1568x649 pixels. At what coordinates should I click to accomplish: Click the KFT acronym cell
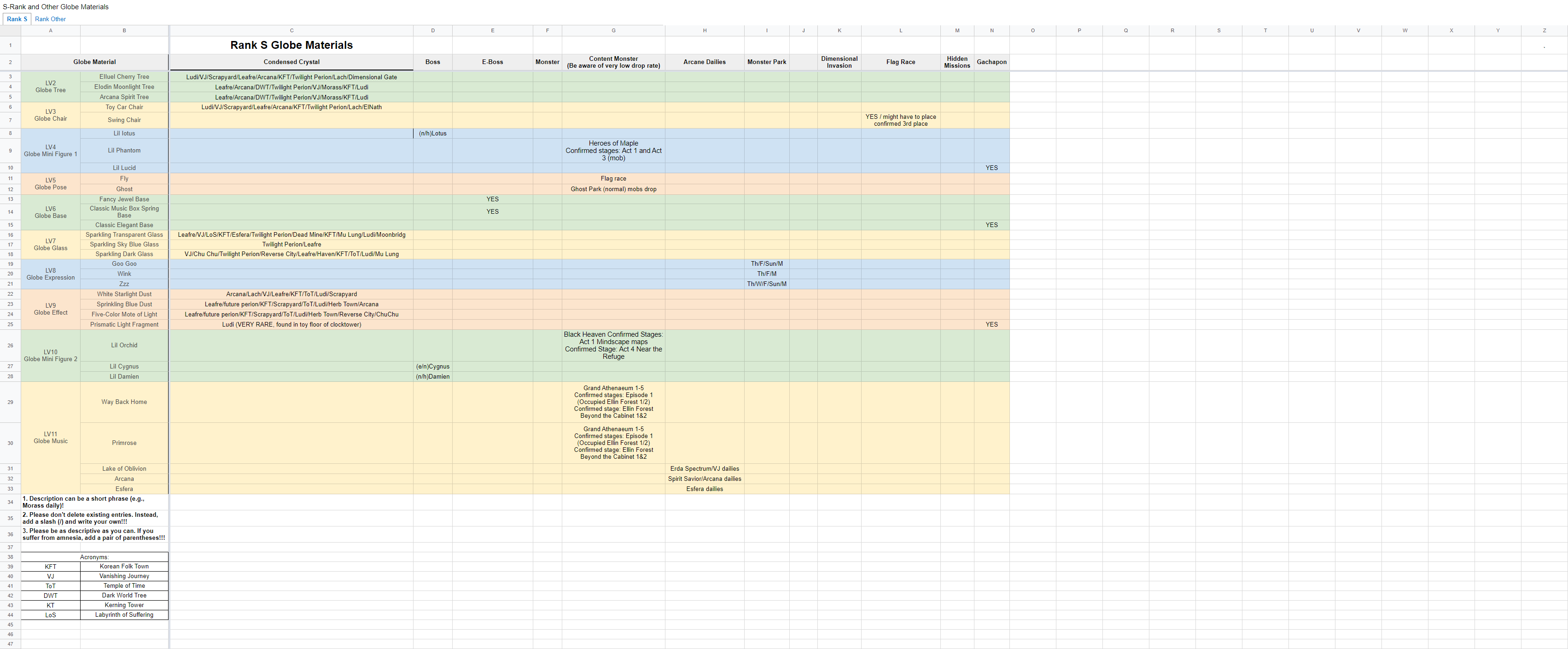[51, 566]
